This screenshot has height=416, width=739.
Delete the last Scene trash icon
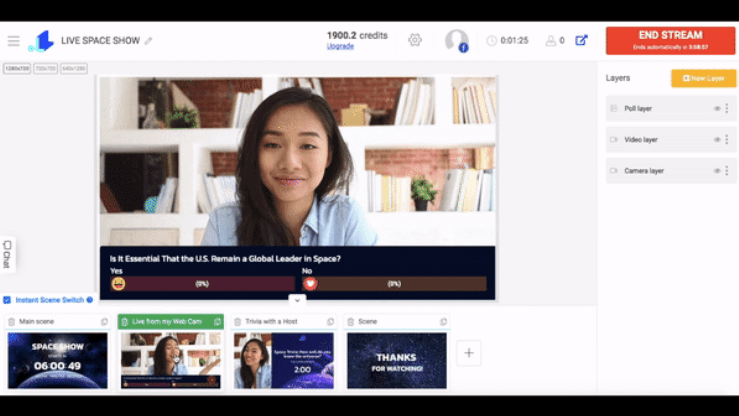click(x=351, y=322)
